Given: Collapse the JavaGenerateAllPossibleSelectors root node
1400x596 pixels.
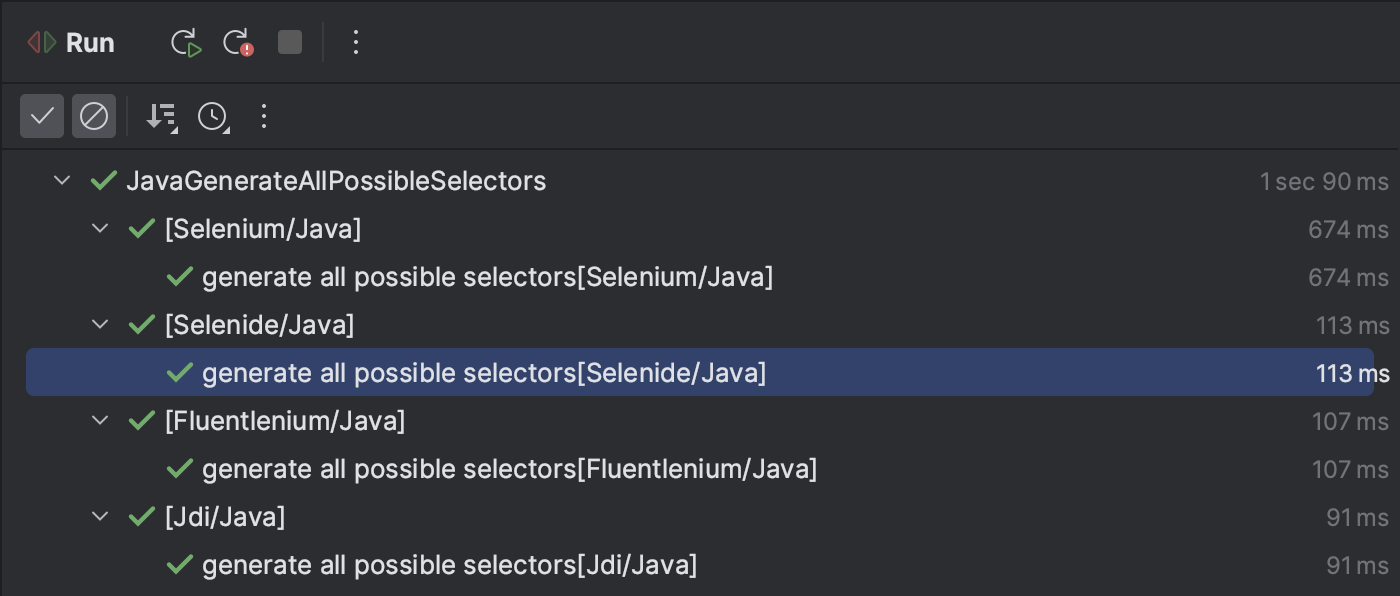Looking at the screenshot, I should [x=62, y=181].
